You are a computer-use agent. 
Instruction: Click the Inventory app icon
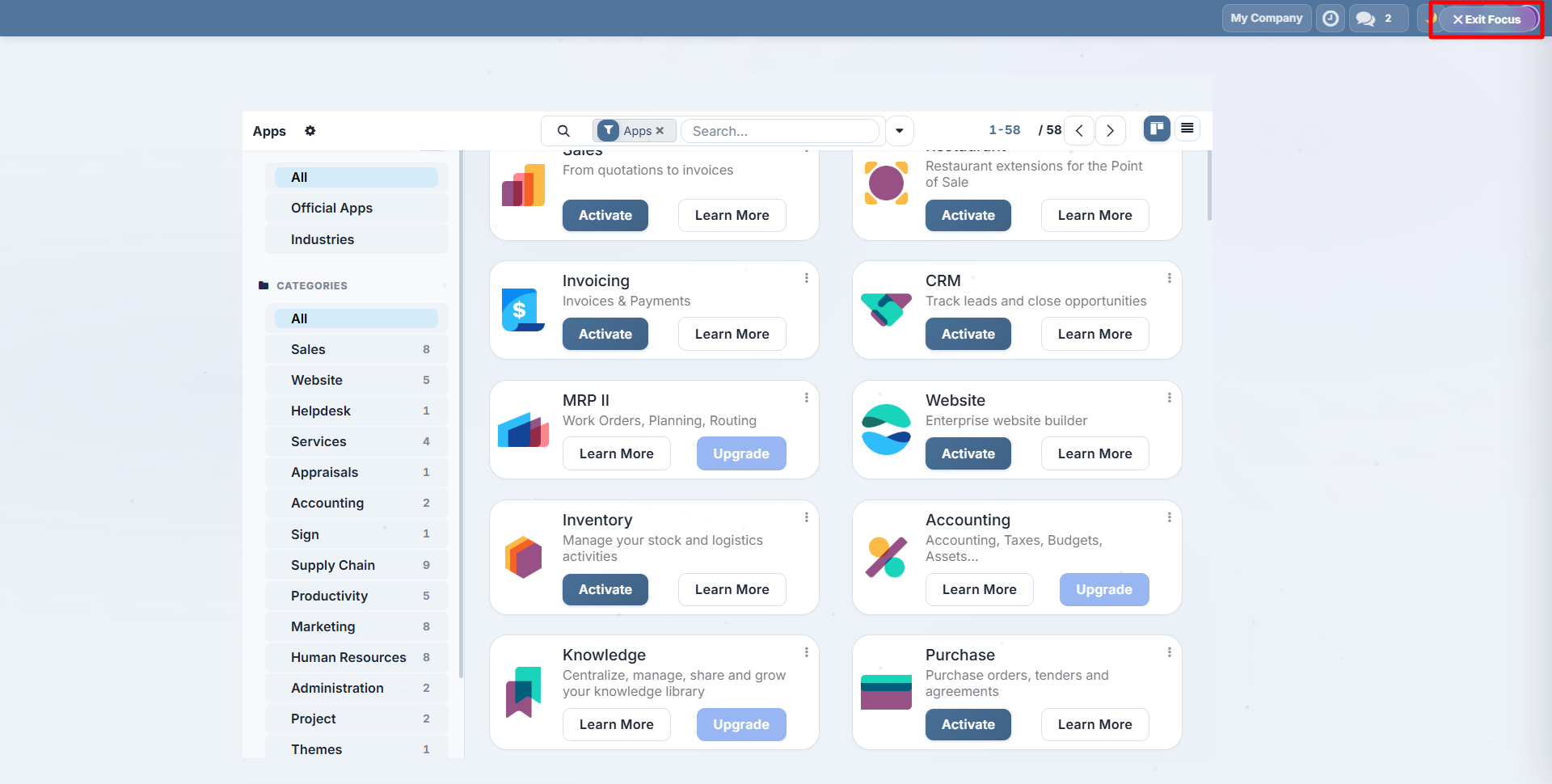[x=523, y=557]
